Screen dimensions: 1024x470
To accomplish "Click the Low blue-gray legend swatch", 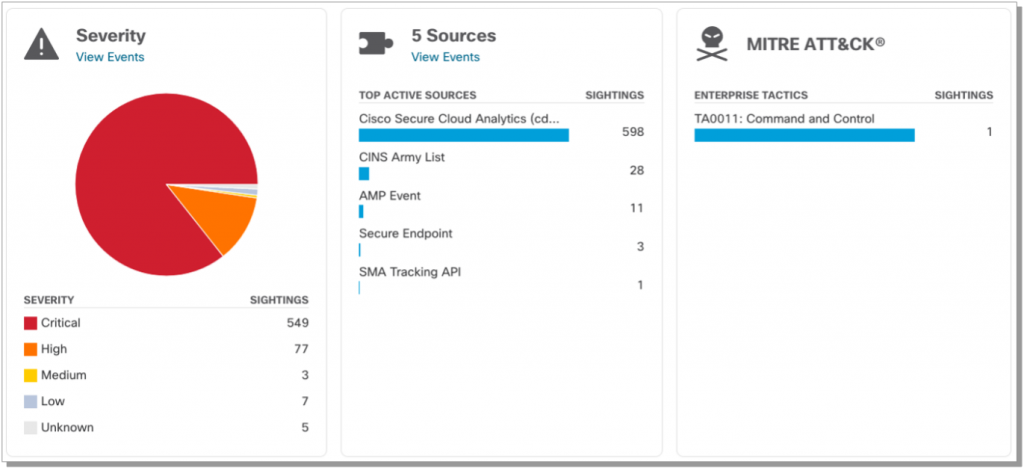I will (x=30, y=401).
